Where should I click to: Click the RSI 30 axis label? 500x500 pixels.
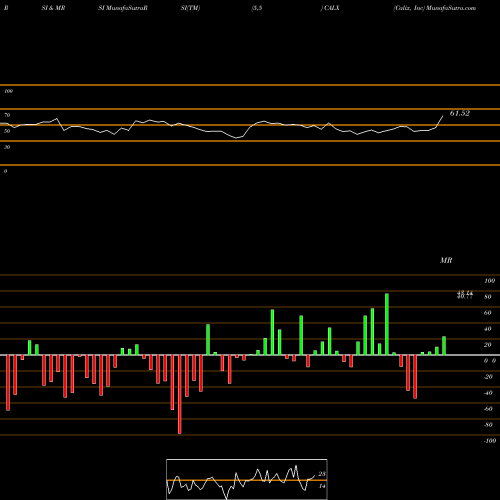coord(7,147)
